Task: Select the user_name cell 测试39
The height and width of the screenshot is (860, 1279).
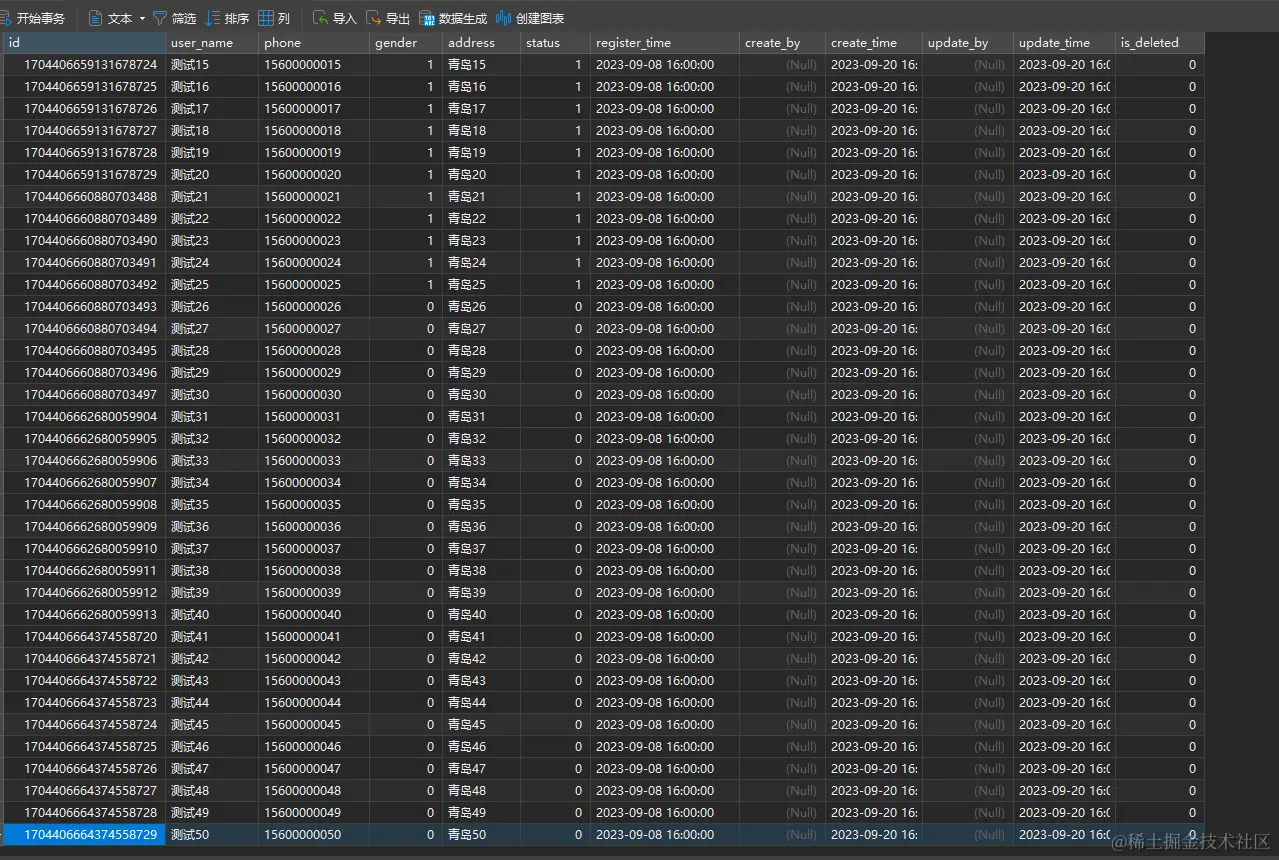Action: [212, 593]
